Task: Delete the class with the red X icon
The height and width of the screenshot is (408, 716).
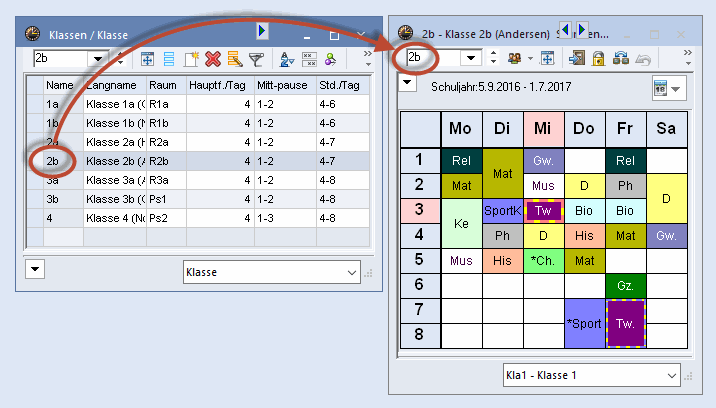Action: (x=213, y=59)
